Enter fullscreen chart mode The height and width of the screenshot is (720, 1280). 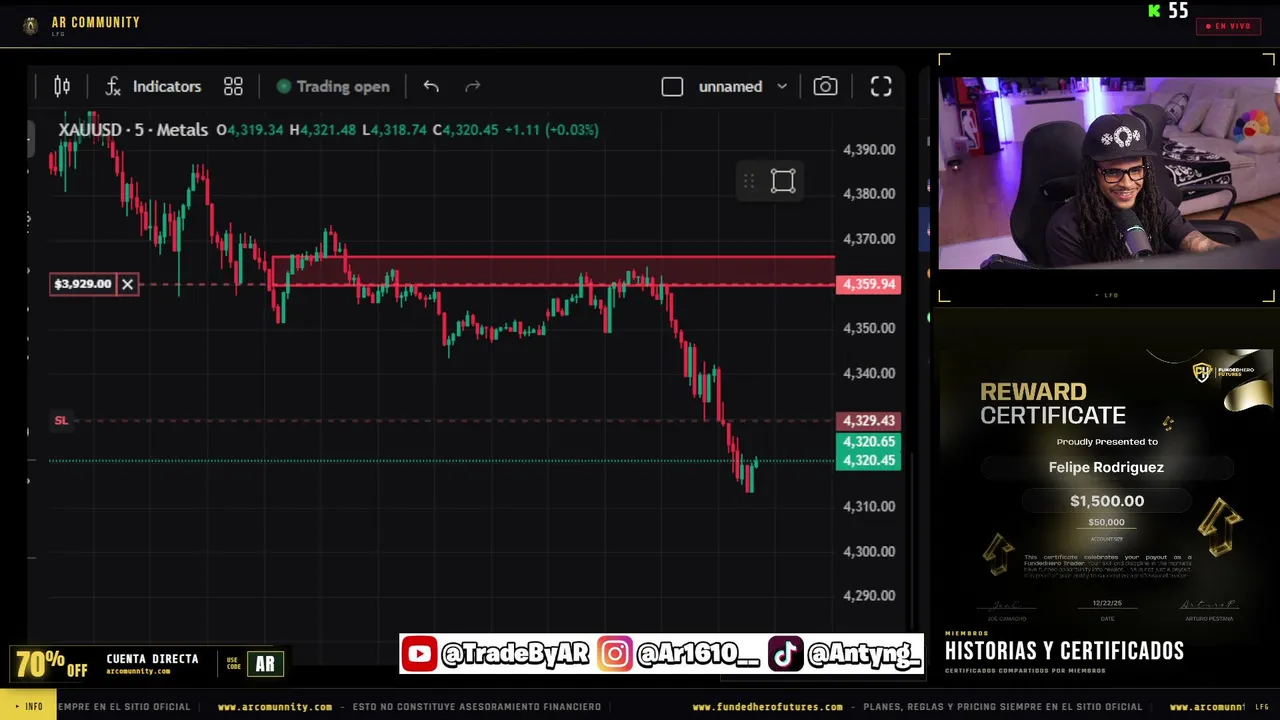881,87
